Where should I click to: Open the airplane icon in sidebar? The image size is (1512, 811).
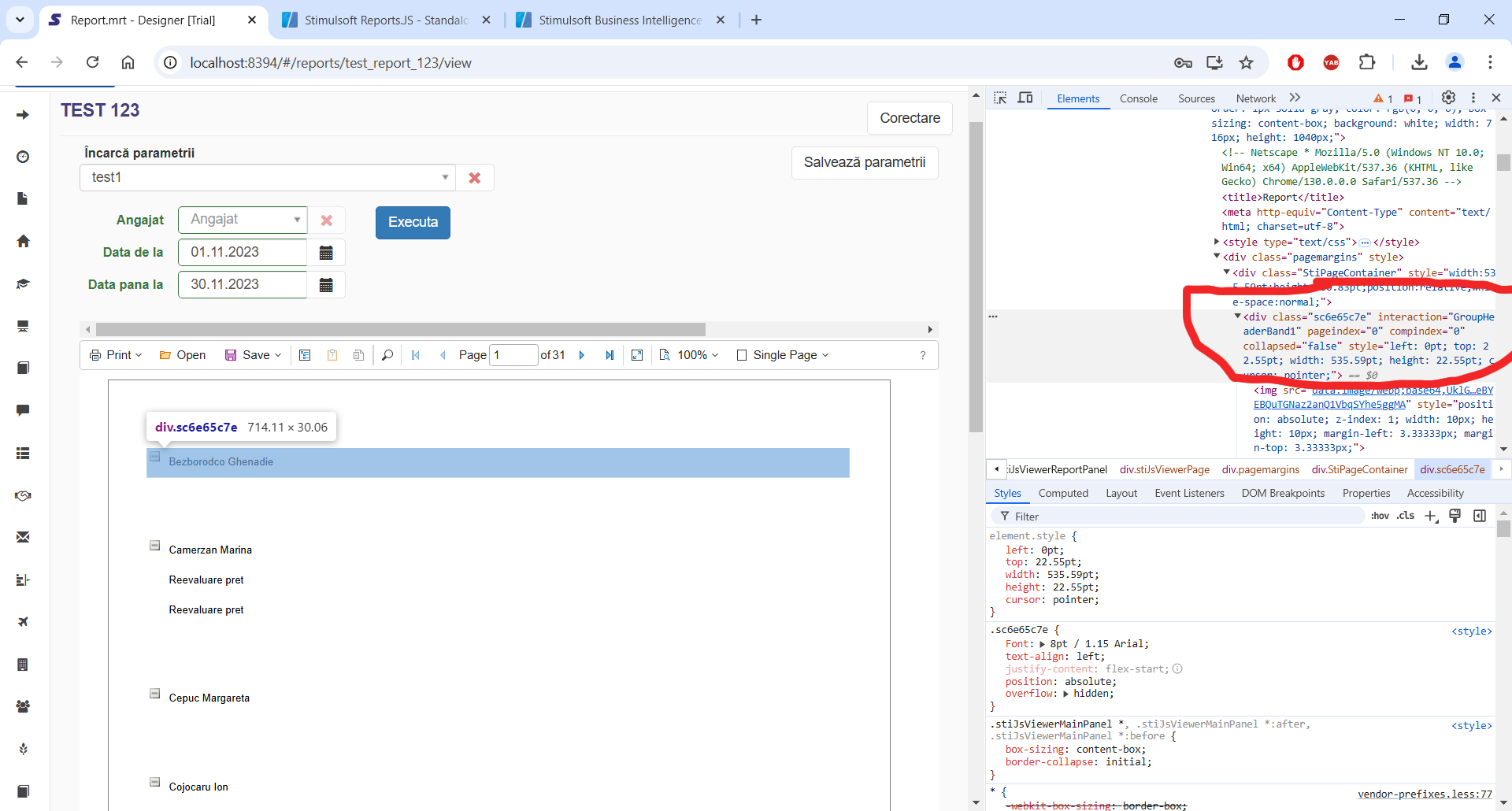coord(23,622)
